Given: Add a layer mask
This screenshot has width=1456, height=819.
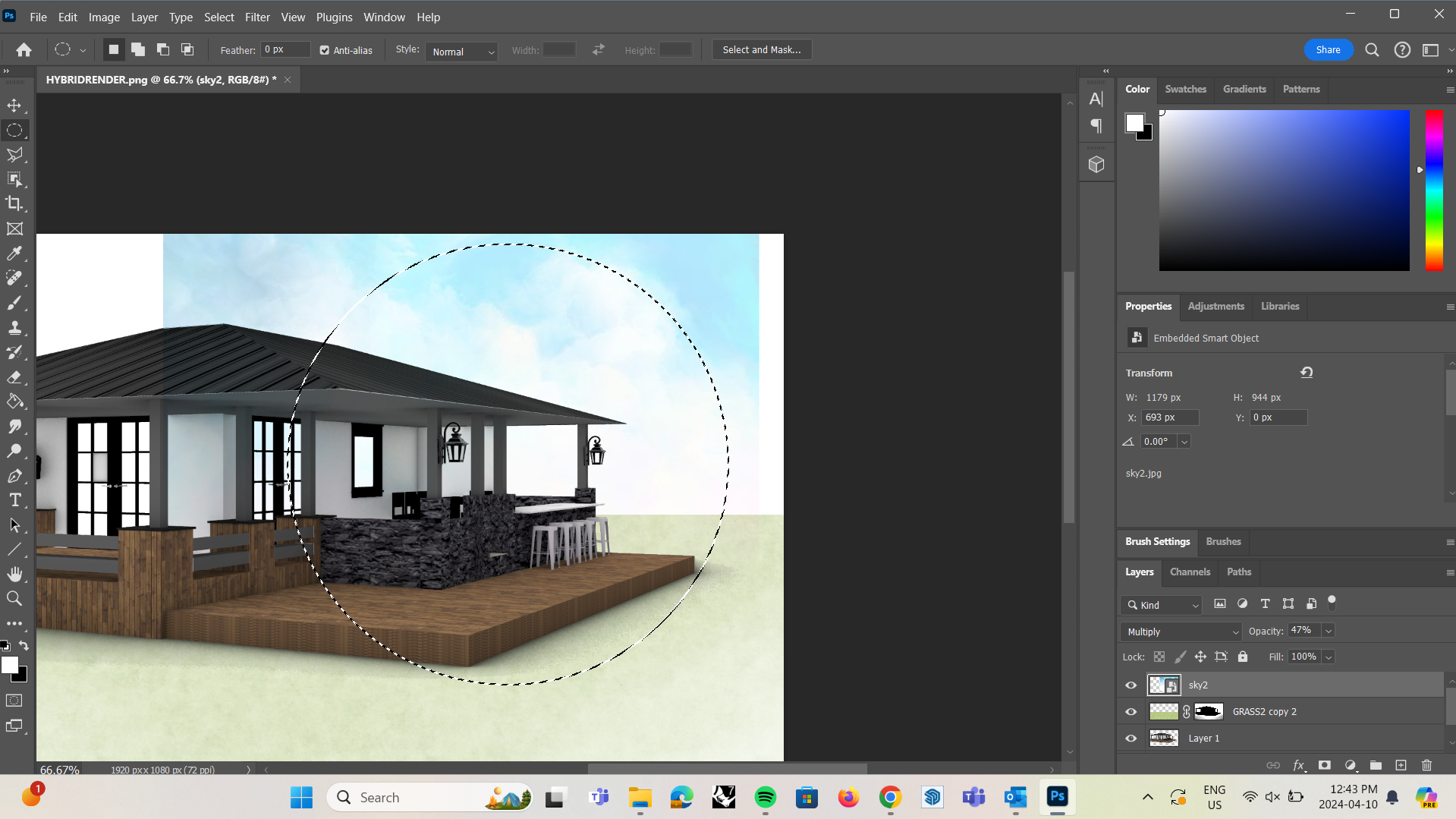Looking at the screenshot, I should click(1325, 765).
